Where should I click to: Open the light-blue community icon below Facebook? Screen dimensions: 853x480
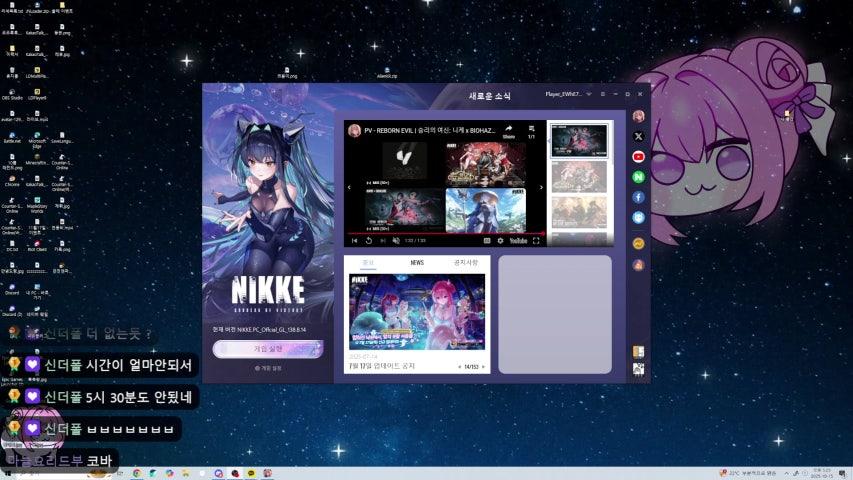(638, 217)
